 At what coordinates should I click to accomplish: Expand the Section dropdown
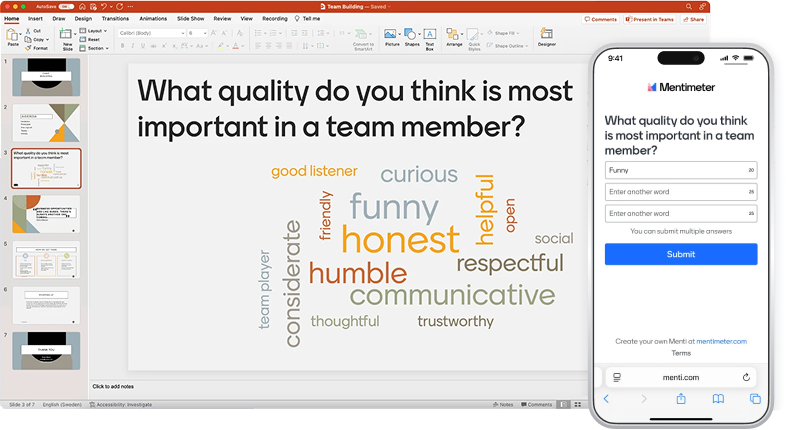(x=97, y=47)
